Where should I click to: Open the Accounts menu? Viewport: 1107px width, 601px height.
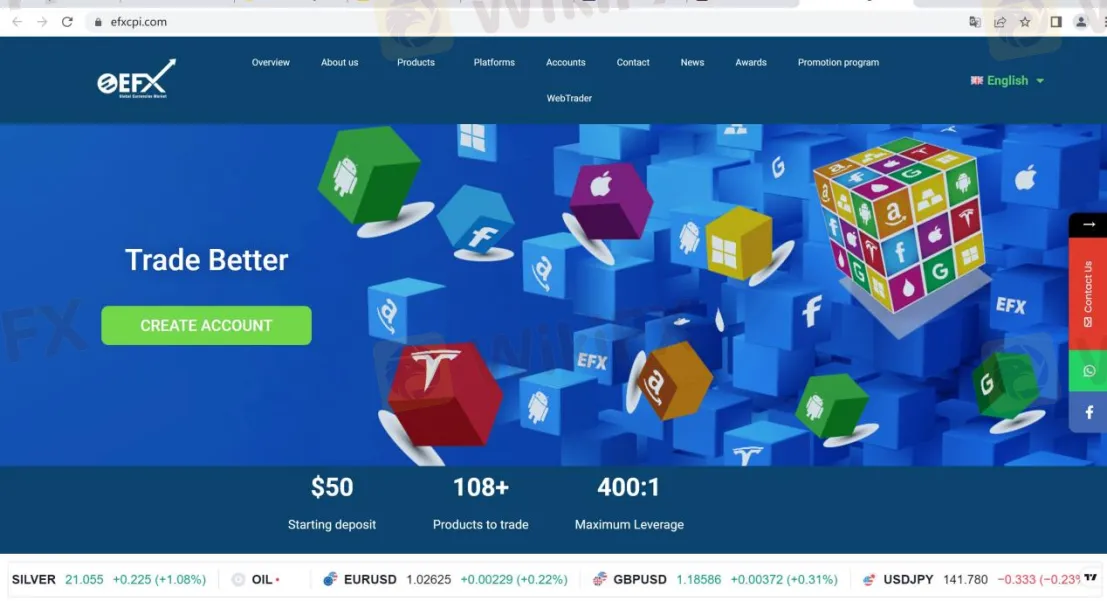click(x=566, y=62)
